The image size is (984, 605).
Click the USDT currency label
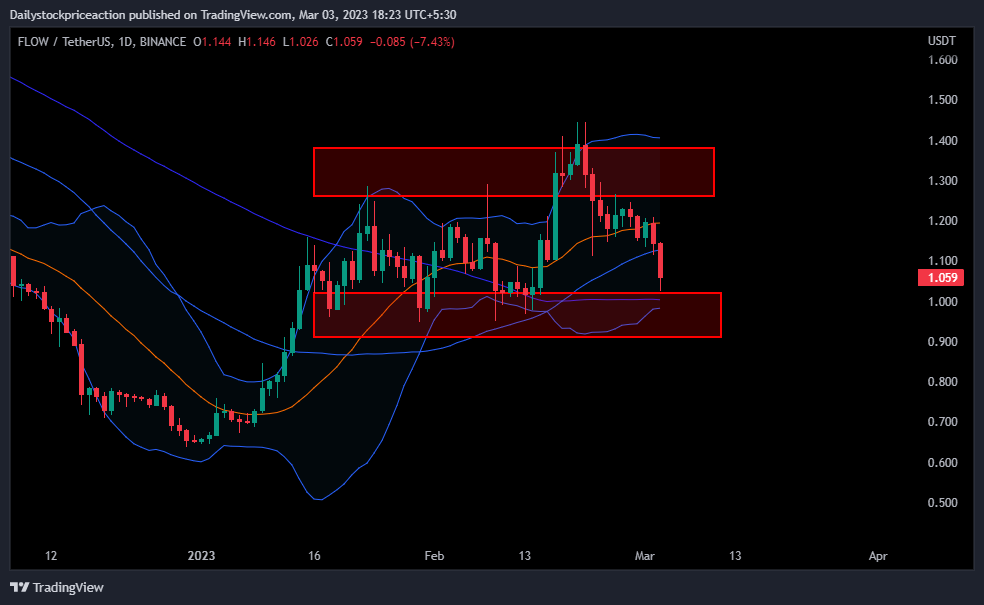941,41
